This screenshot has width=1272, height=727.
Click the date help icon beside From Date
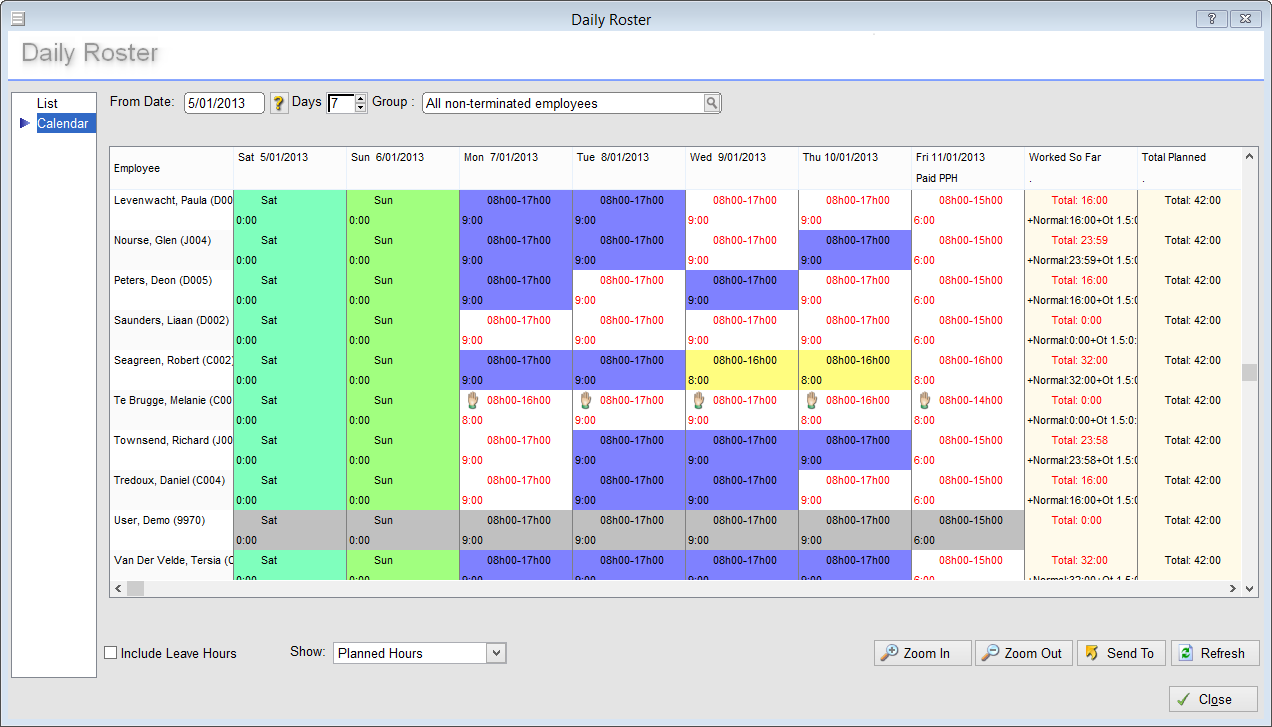[x=279, y=103]
